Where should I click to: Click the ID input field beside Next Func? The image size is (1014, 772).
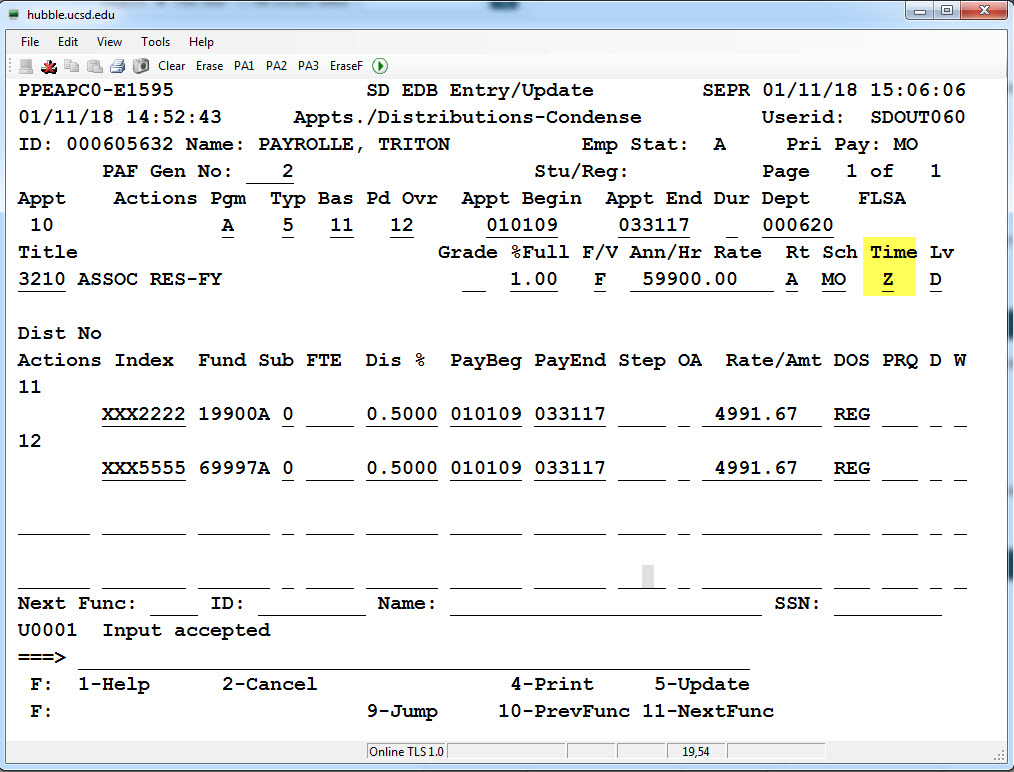[312, 605]
